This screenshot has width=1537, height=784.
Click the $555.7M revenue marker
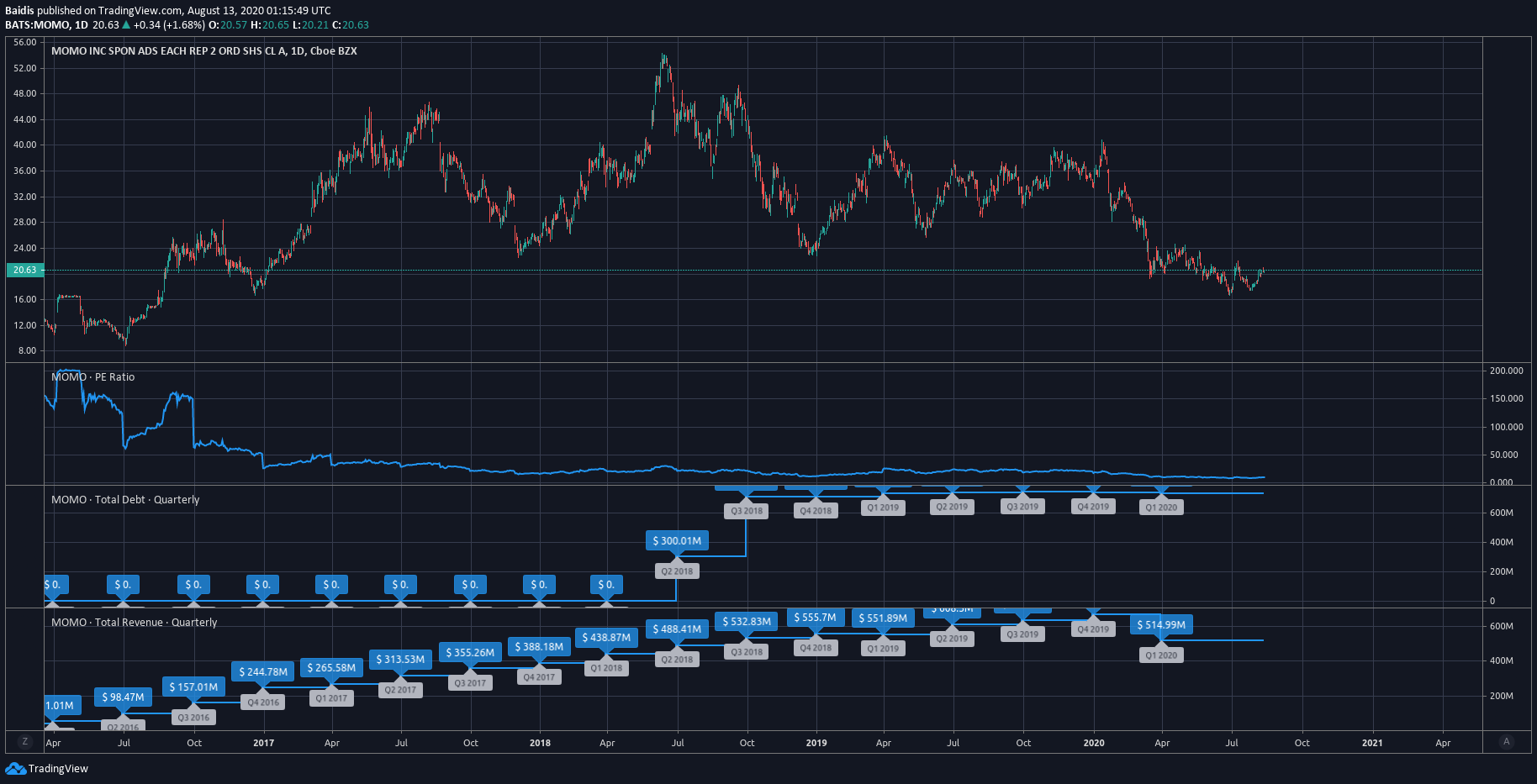(816, 617)
